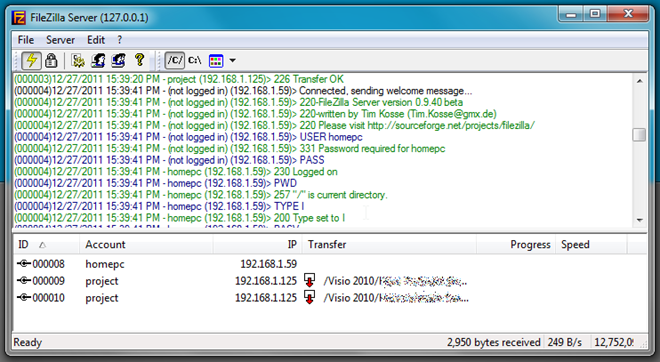Toggle /C/ path display style
The height and width of the screenshot is (362, 660).
point(174,61)
